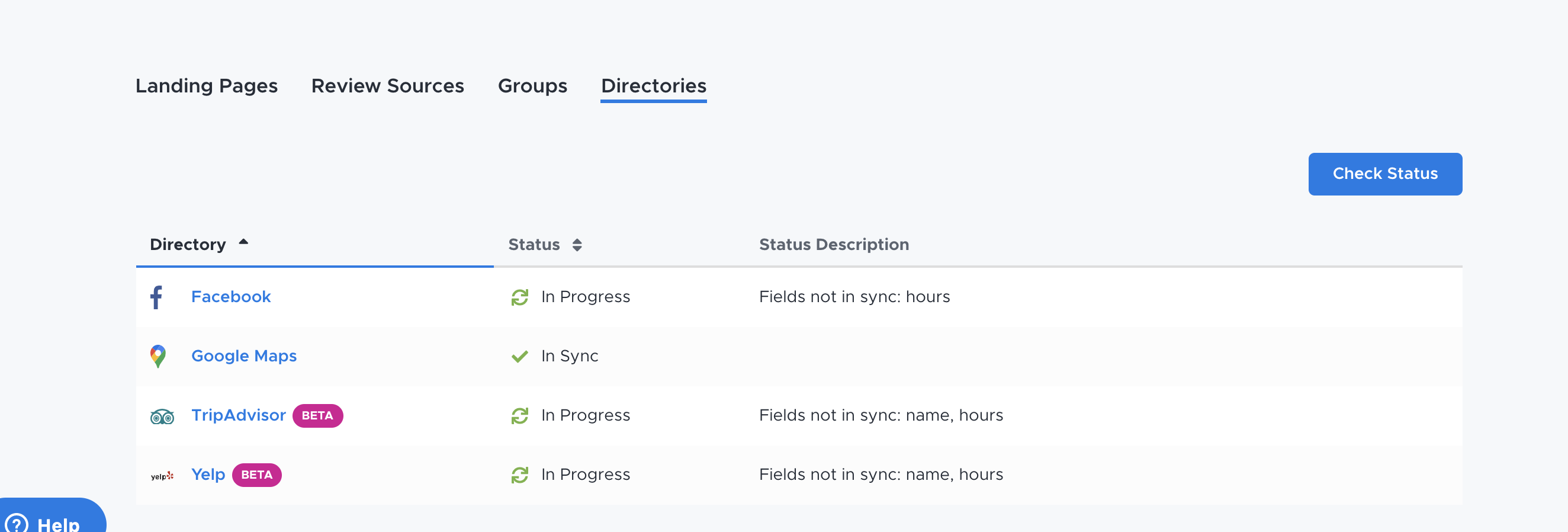Click the BETA badge next to Yelp

[256, 475]
